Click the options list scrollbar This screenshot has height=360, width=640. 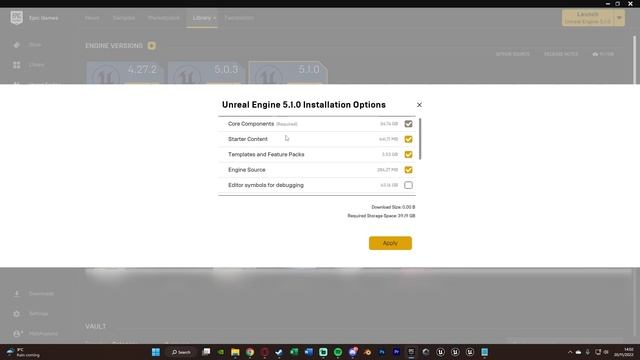[420, 139]
